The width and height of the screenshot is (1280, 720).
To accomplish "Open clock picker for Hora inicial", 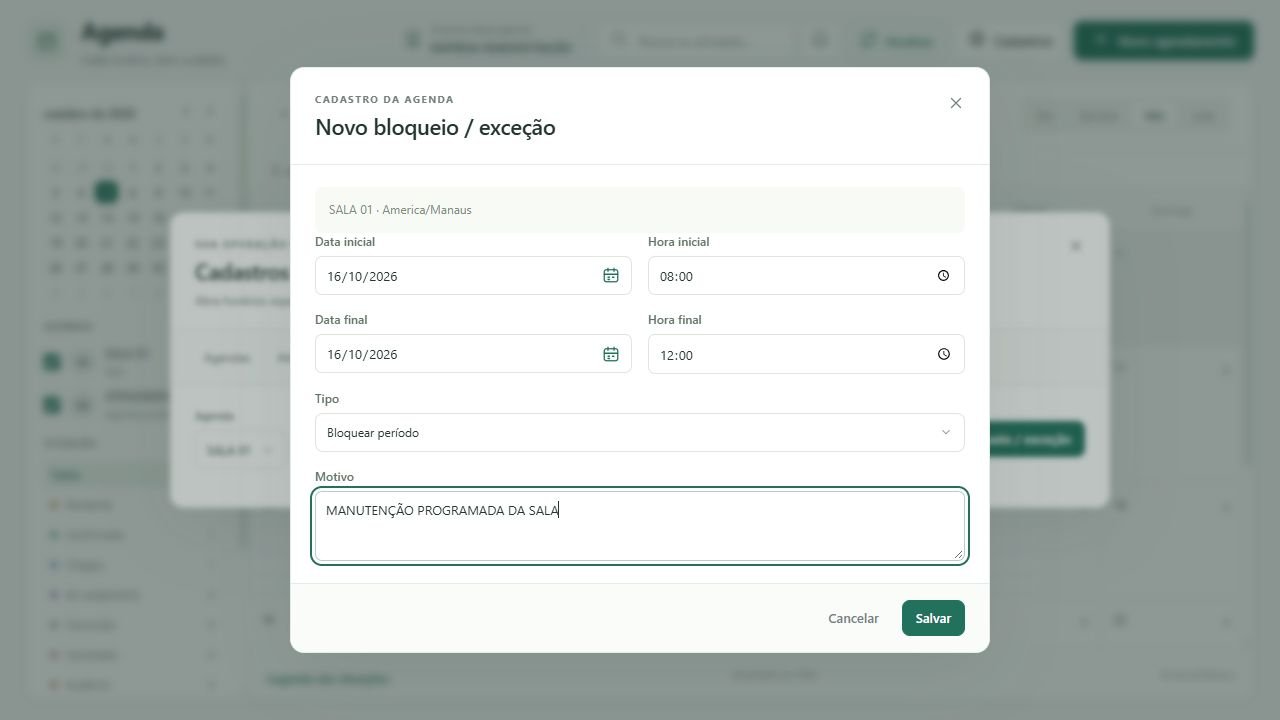I will 943,276.
